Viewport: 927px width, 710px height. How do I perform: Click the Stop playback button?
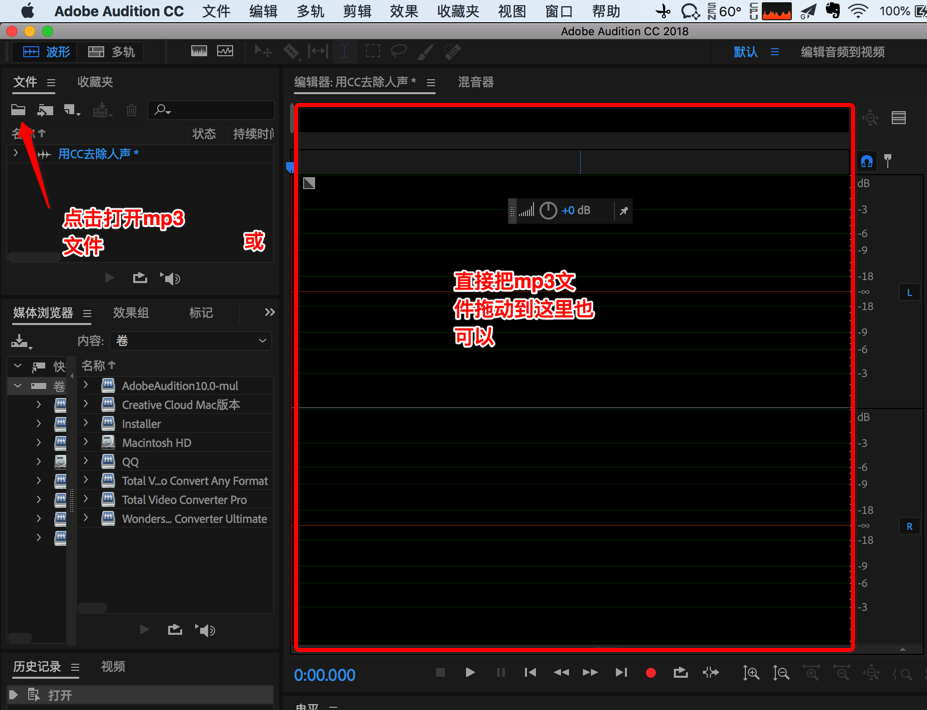pyautogui.click(x=440, y=672)
